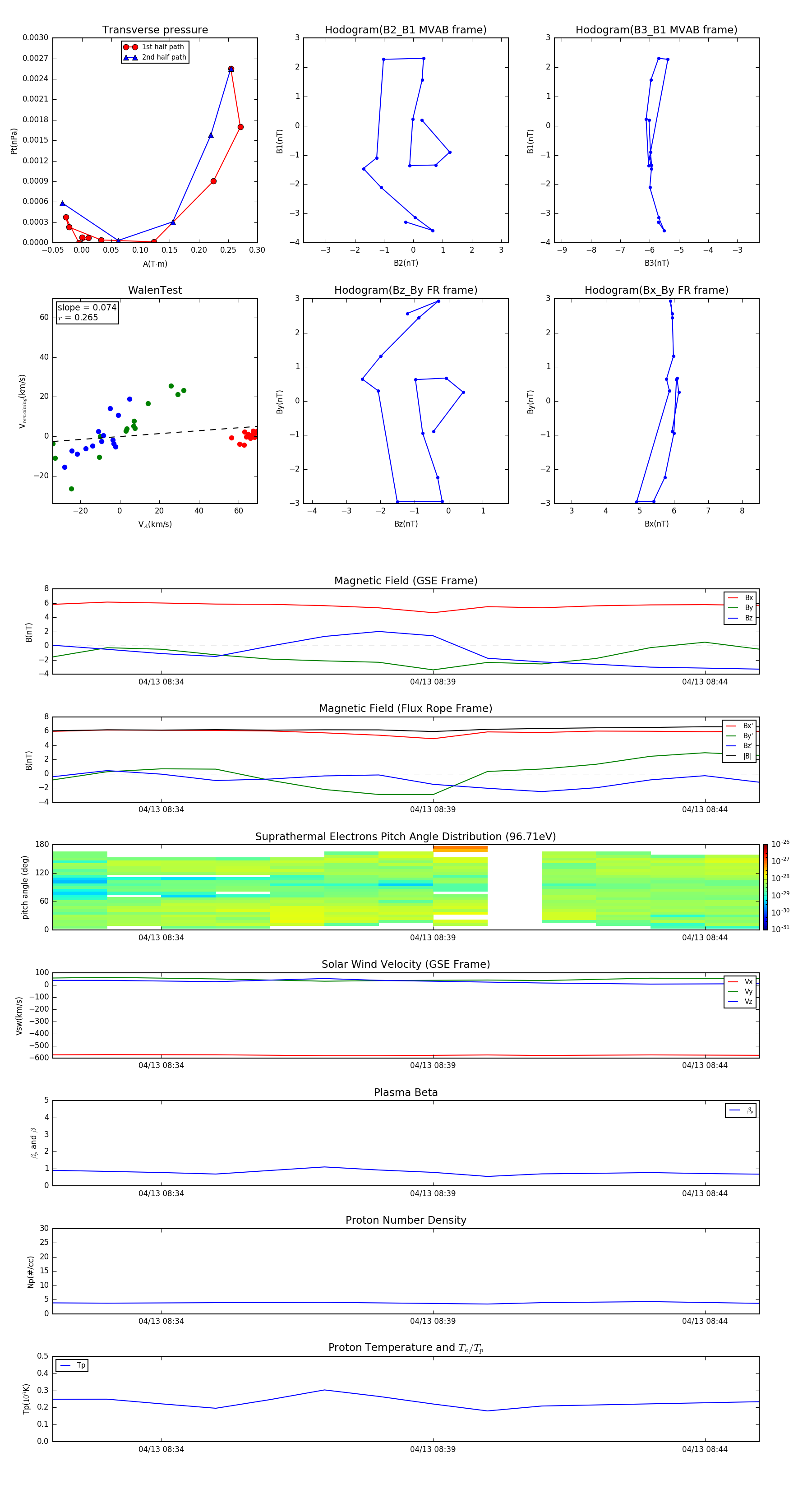The width and height of the screenshot is (812, 1489).
Task: Click the 'Vsw(km/s)' y-axis label
Action: 19,1016
